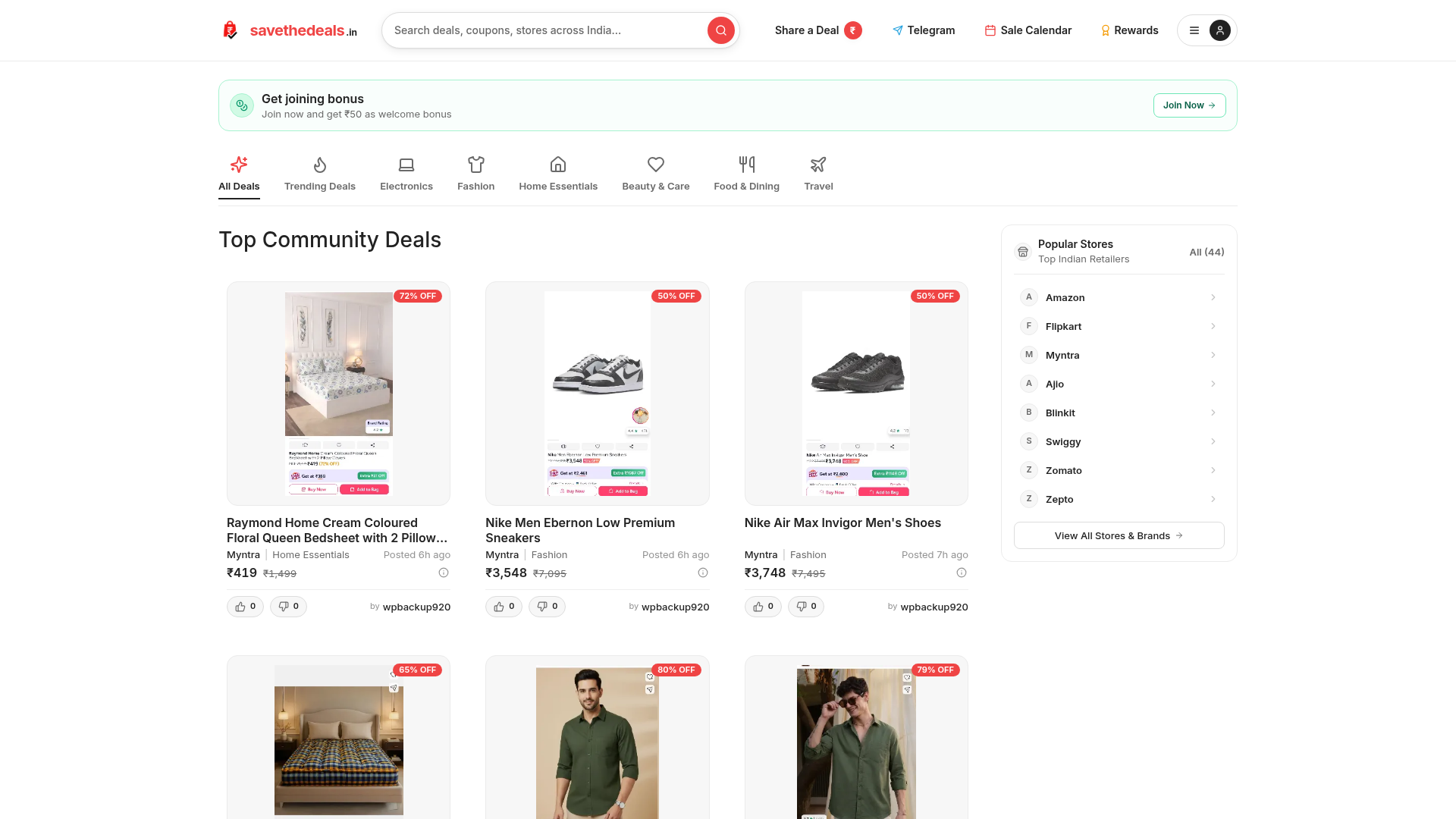
Task: Open Raymond Home Cream Coloured bedsheet title
Action: (x=337, y=530)
